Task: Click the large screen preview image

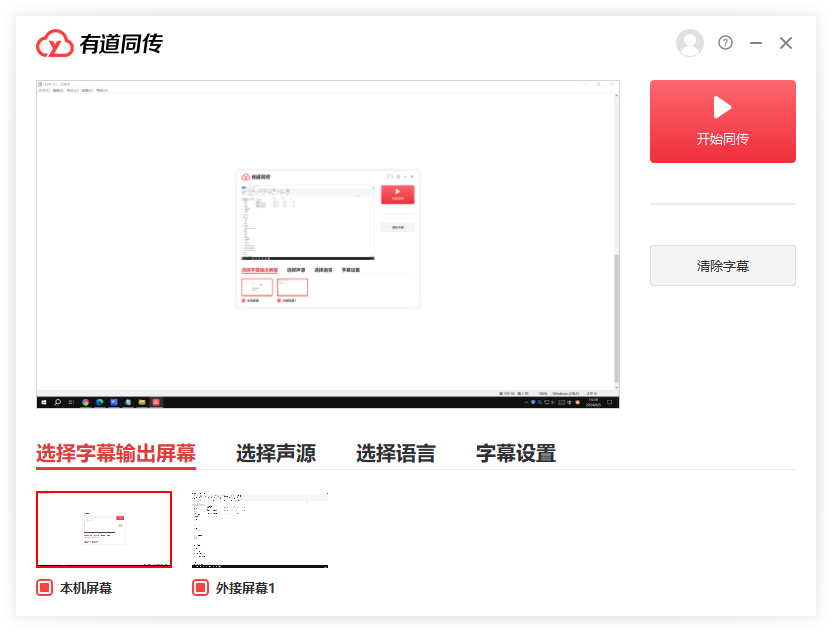Action: (x=328, y=244)
